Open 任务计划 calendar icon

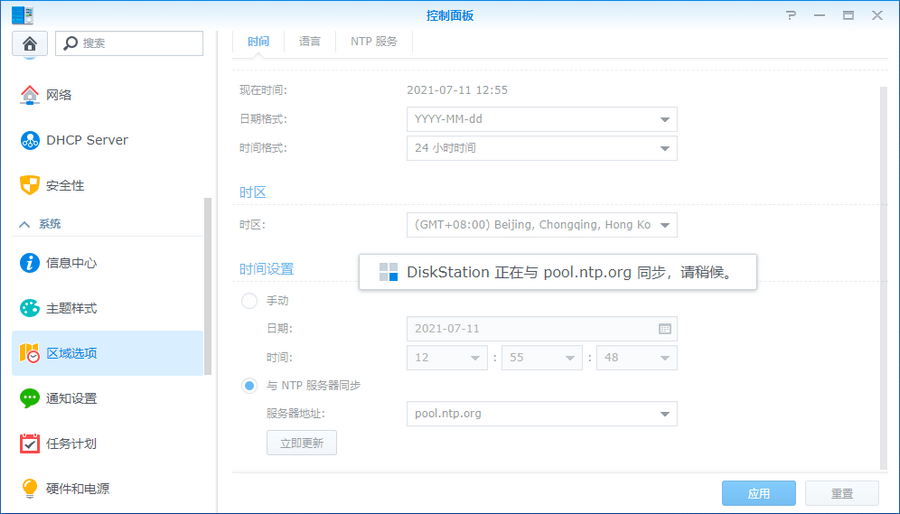30,443
